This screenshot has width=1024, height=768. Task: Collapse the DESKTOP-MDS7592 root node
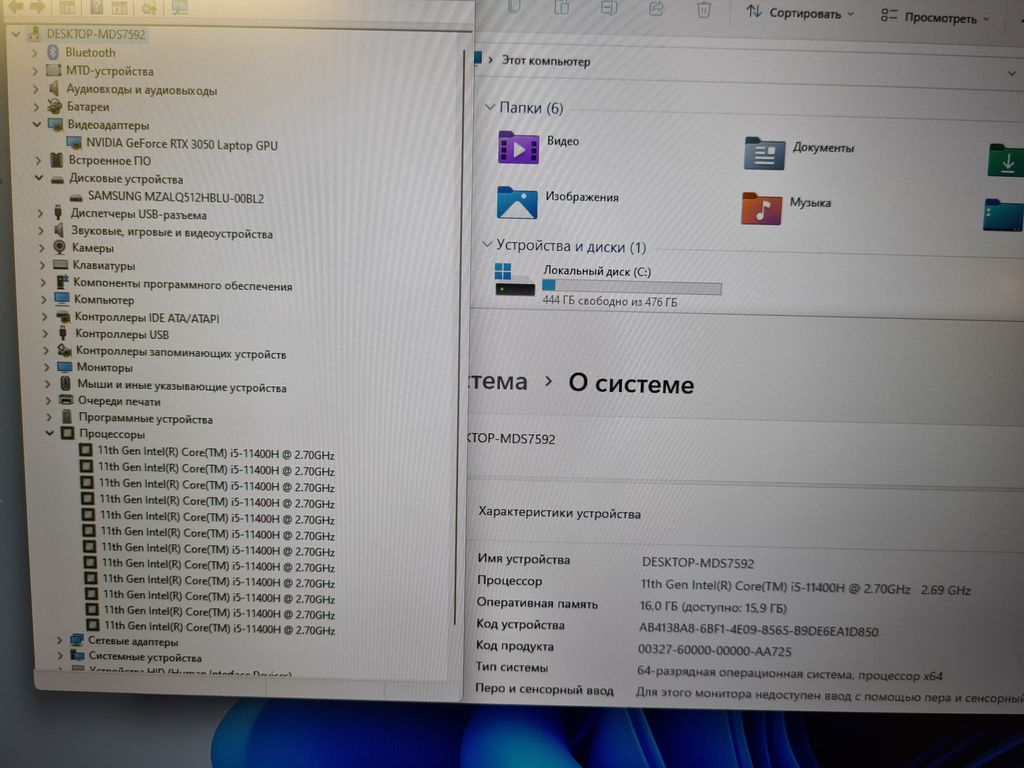pos(16,33)
